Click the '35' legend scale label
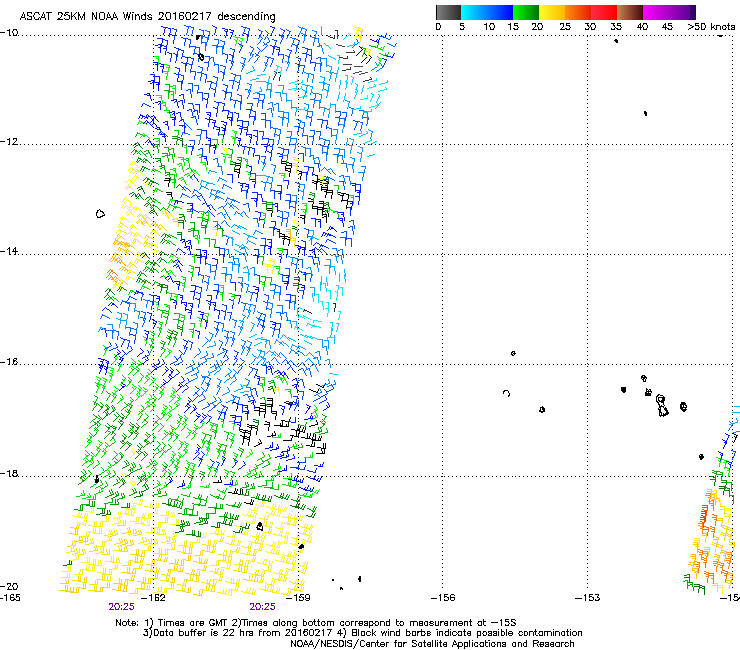 point(616,27)
